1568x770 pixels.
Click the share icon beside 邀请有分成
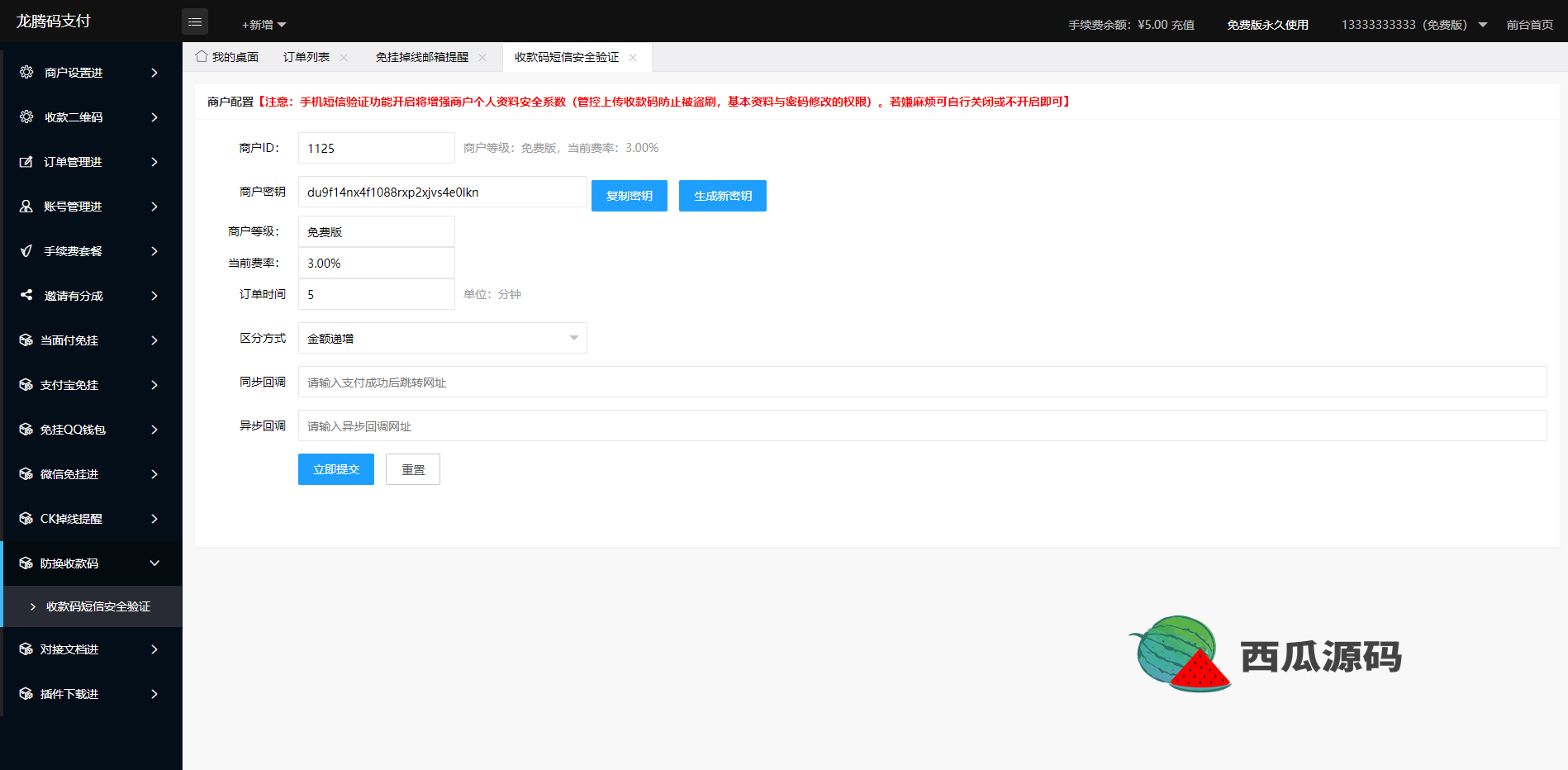click(x=26, y=295)
